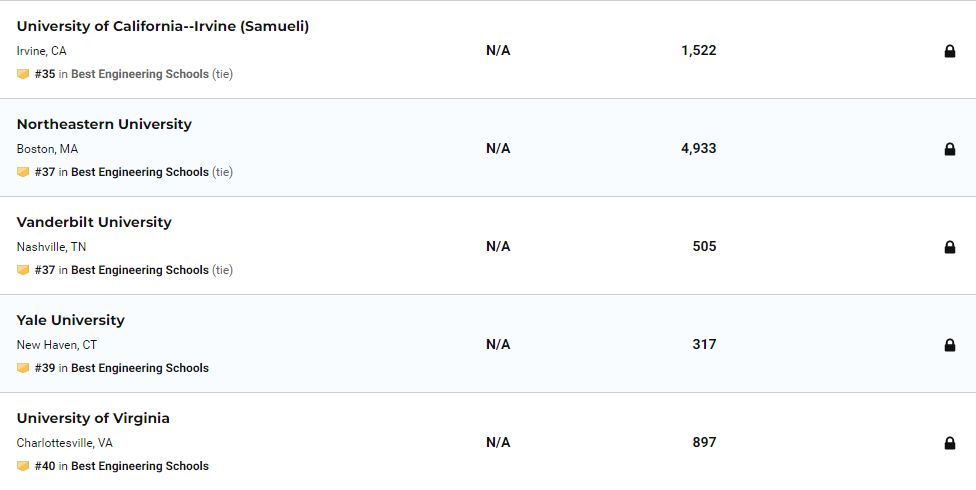976x490 pixels.
Task: Click Vanderbilt University's lock icon
Action: (949, 247)
